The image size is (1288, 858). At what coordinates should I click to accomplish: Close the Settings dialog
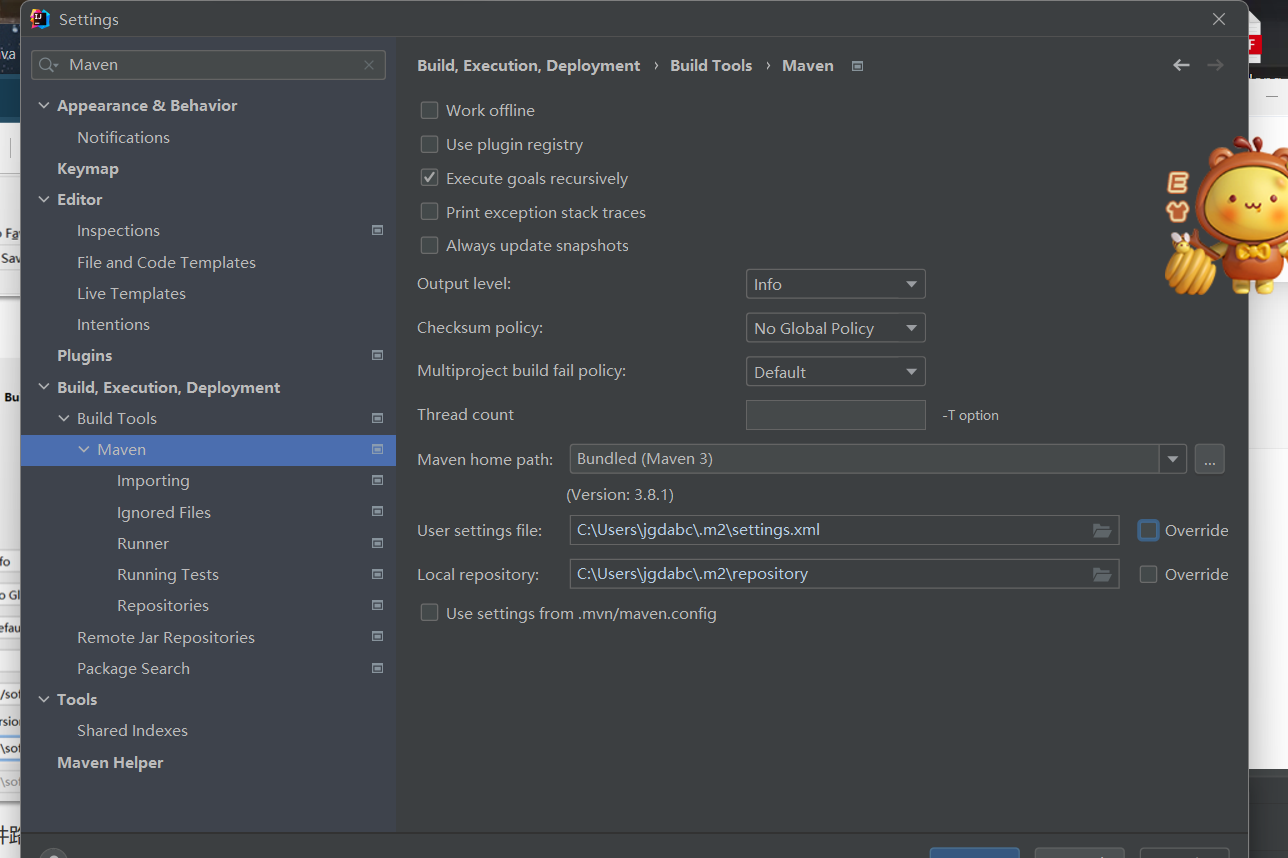(1219, 19)
